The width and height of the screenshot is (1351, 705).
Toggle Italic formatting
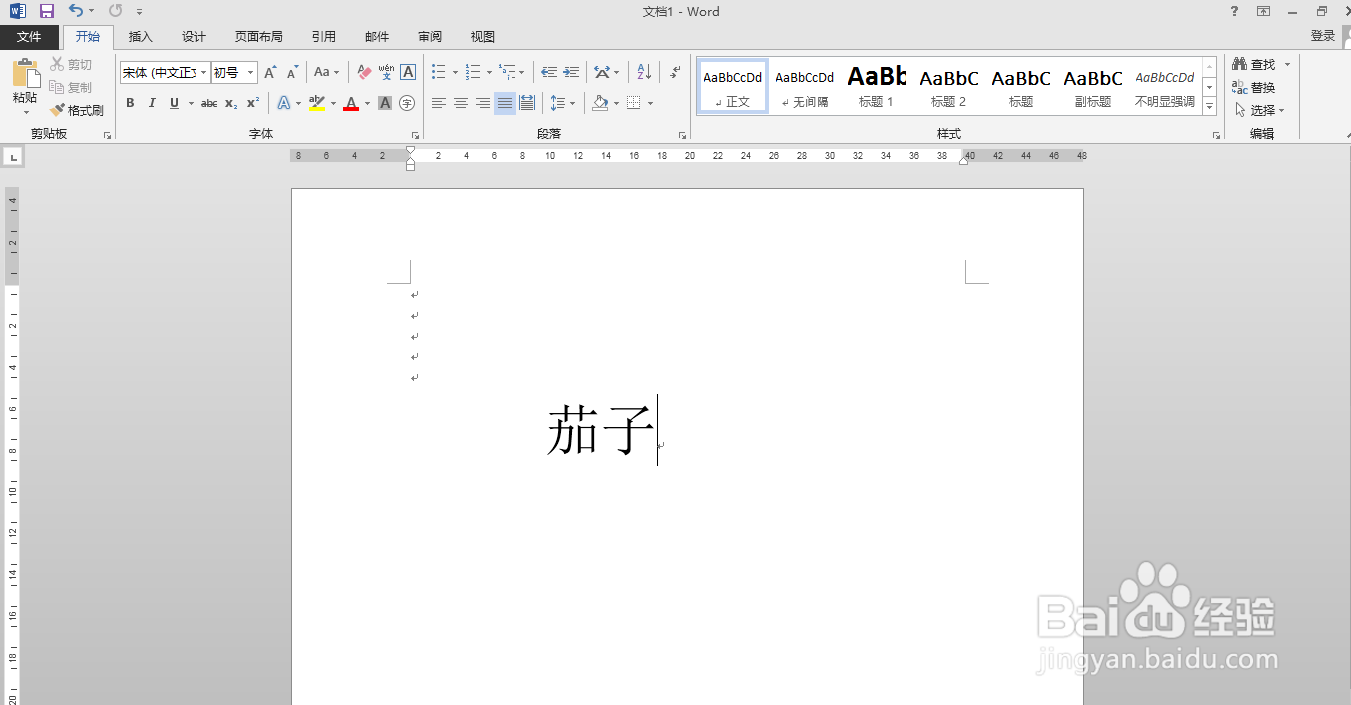(x=152, y=103)
